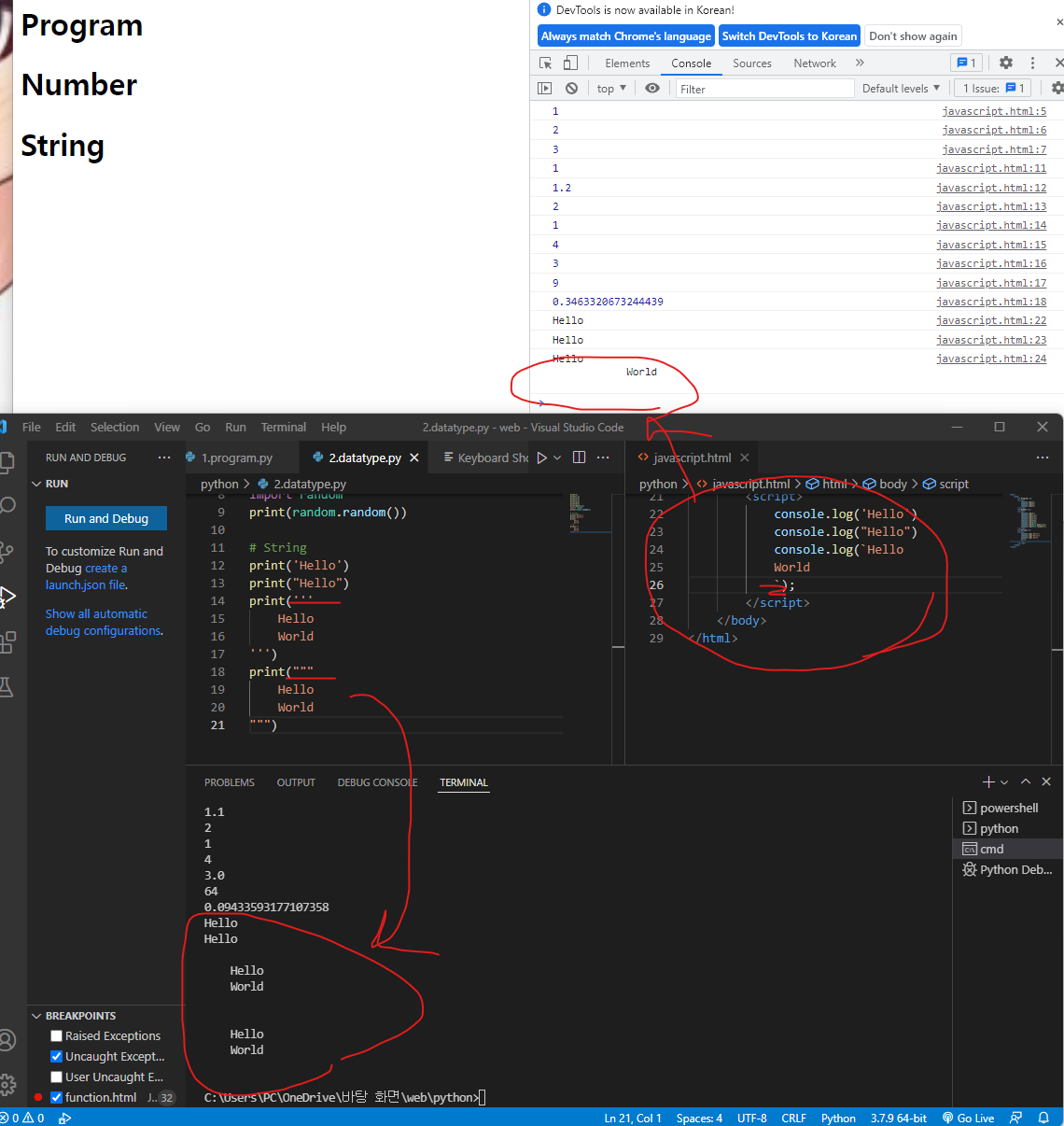Click Show all automatic debug configurations link
1064x1126 pixels.
(104, 622)
